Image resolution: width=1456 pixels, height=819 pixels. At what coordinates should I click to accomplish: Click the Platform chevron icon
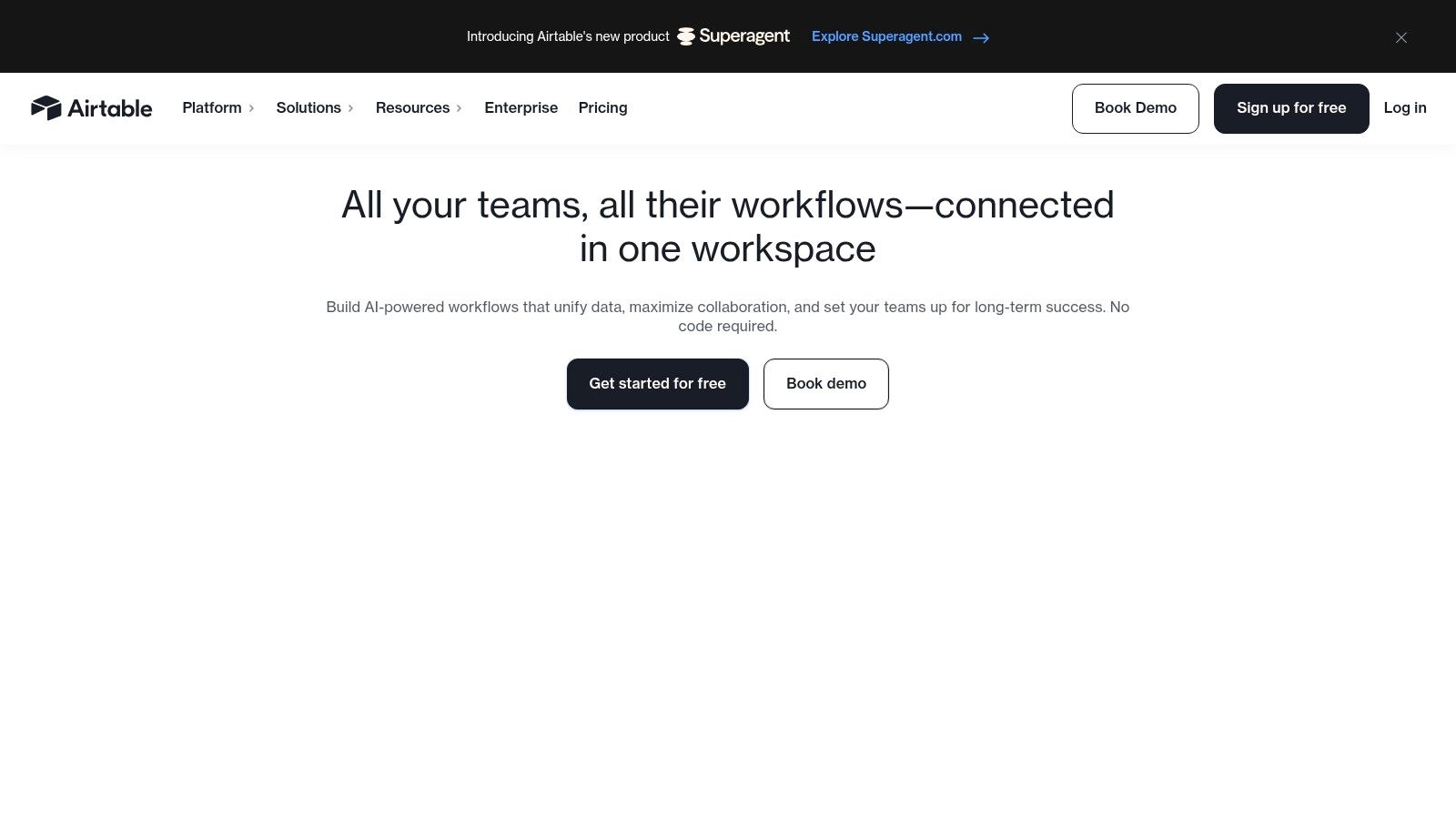tap(251, 108)
